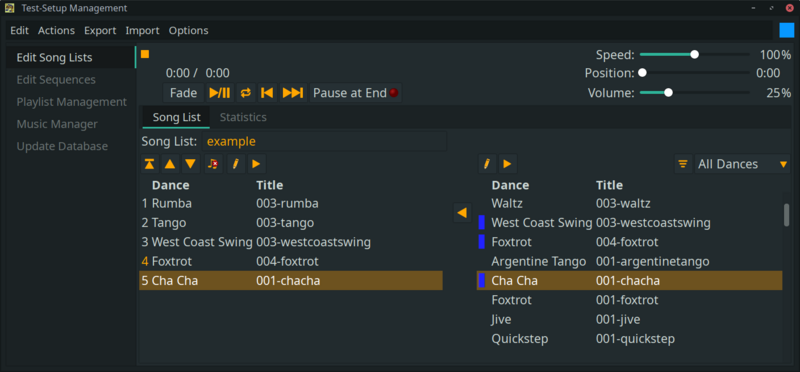The width and height of the screenshot is (800, 372).
Task: Edit song pencil icon in left list toolbar
Action: (x=236, y=164)
